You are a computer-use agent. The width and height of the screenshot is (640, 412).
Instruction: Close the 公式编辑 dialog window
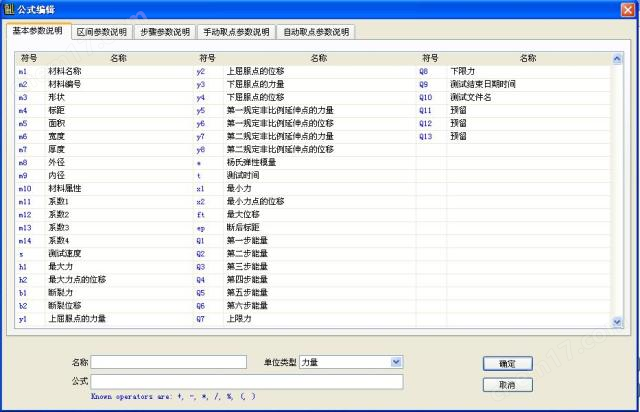[x=626, y=10]
